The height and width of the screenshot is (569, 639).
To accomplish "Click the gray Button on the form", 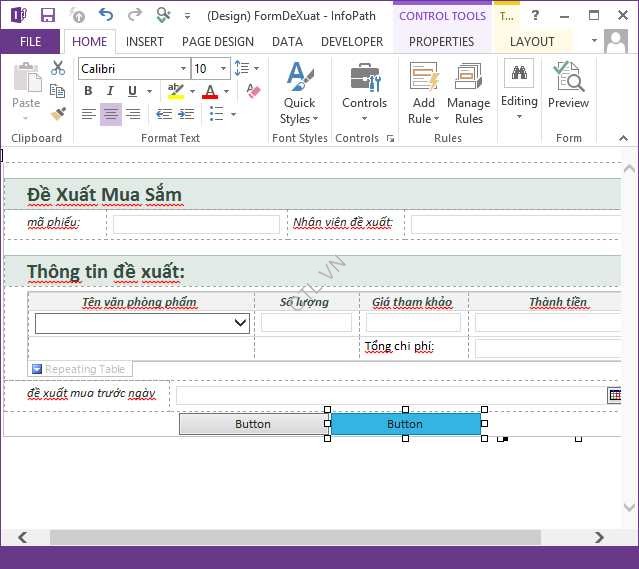I will [252, 424].
